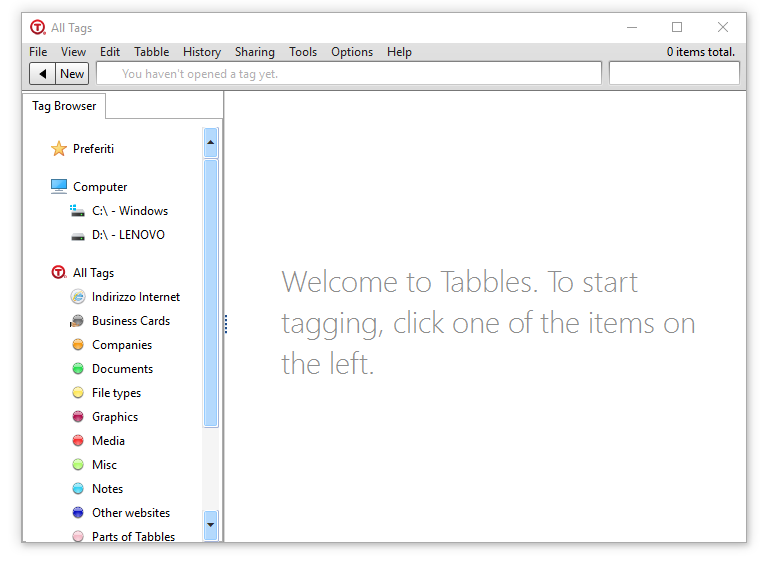This screenshot has width=781, height=562.
Task: Maximize the All Tags window
Action: click(677, 27)
